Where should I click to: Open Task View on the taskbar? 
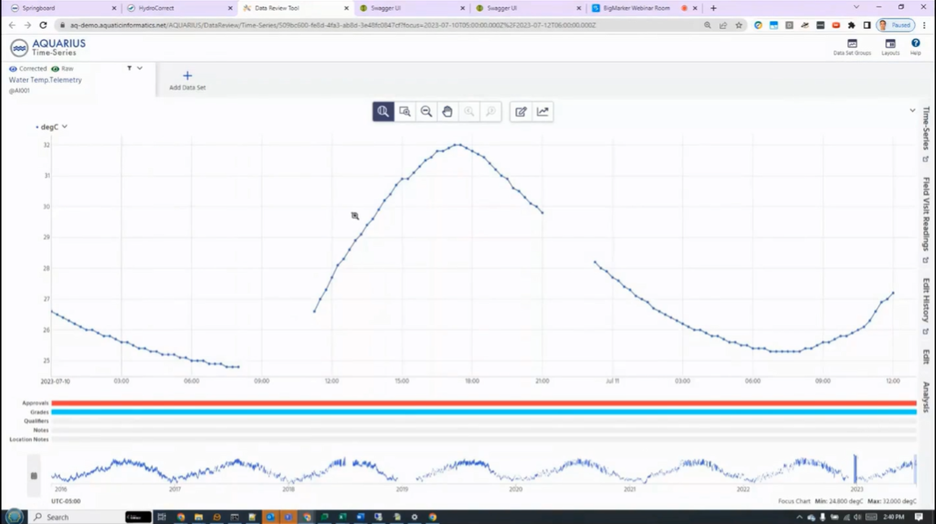pyautogui.click(x=162, y=517)
